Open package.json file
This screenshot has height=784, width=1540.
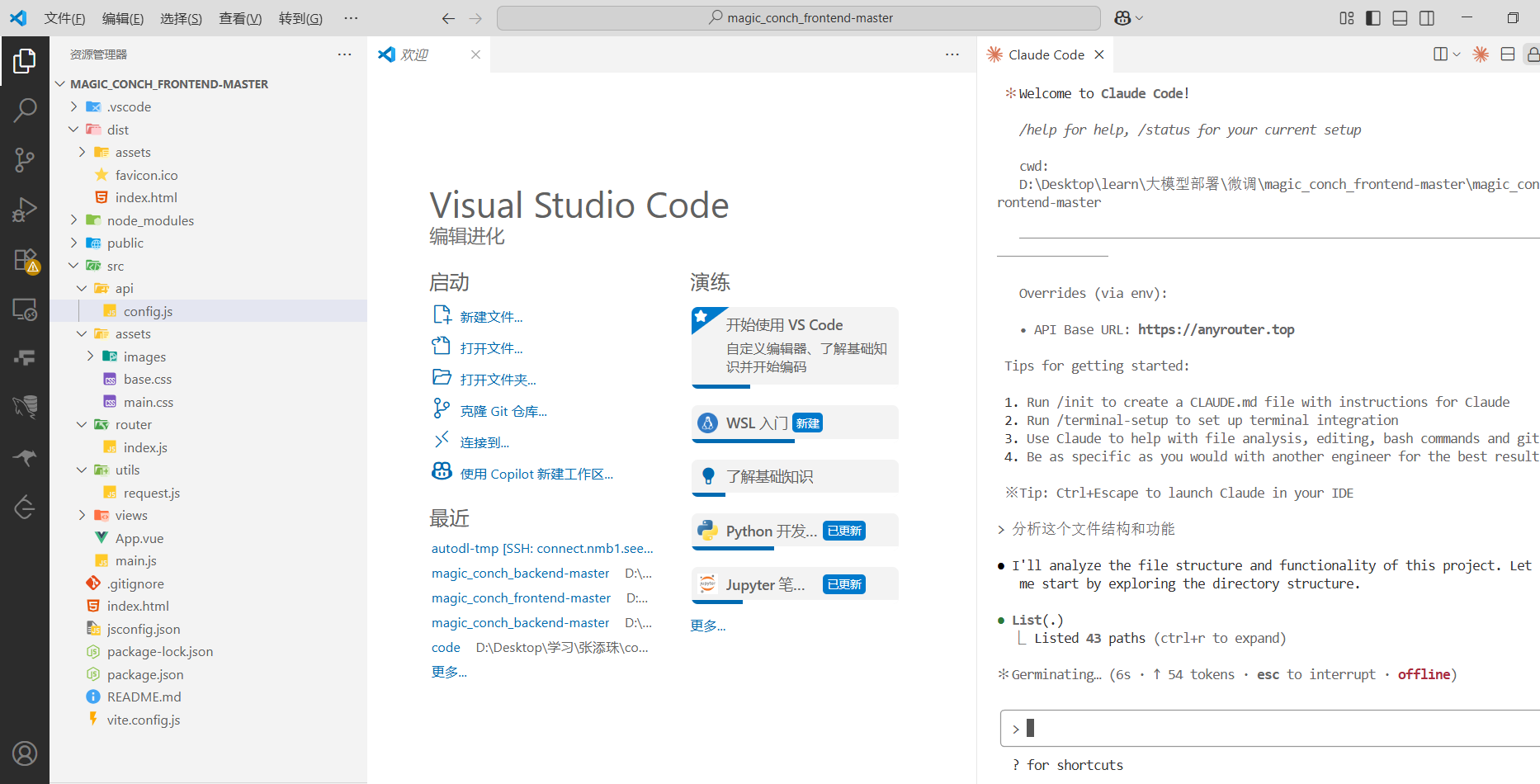point(145,674)
